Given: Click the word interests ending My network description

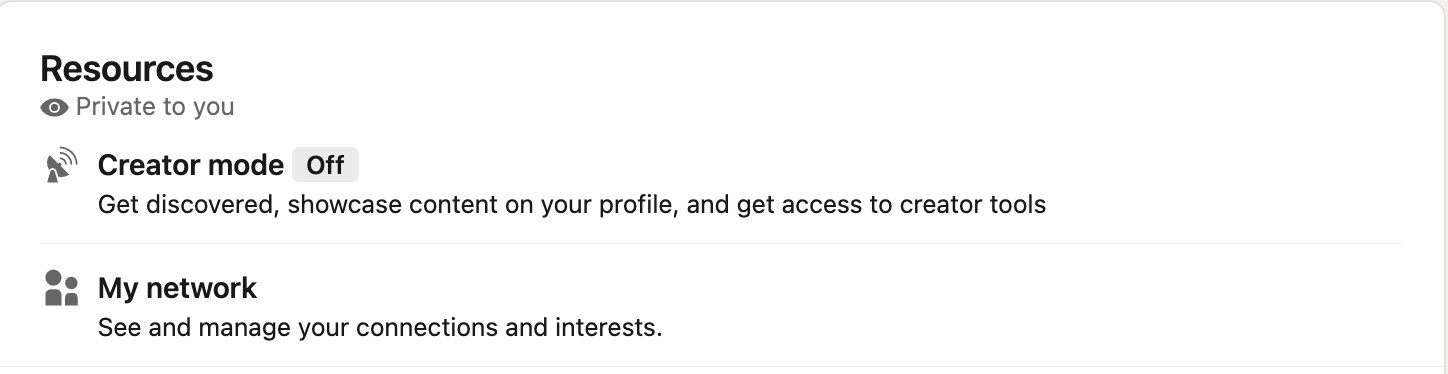Looking at the screenshot, I should point(615,327).
